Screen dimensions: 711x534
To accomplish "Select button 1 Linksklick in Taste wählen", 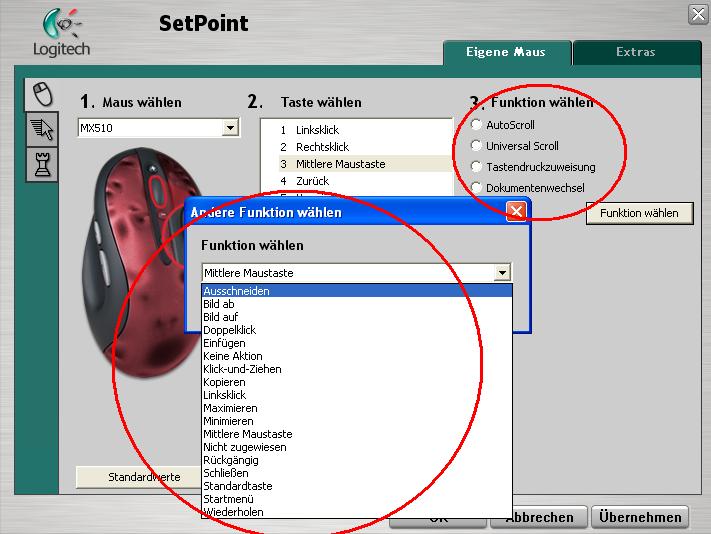I will [365, 130].
